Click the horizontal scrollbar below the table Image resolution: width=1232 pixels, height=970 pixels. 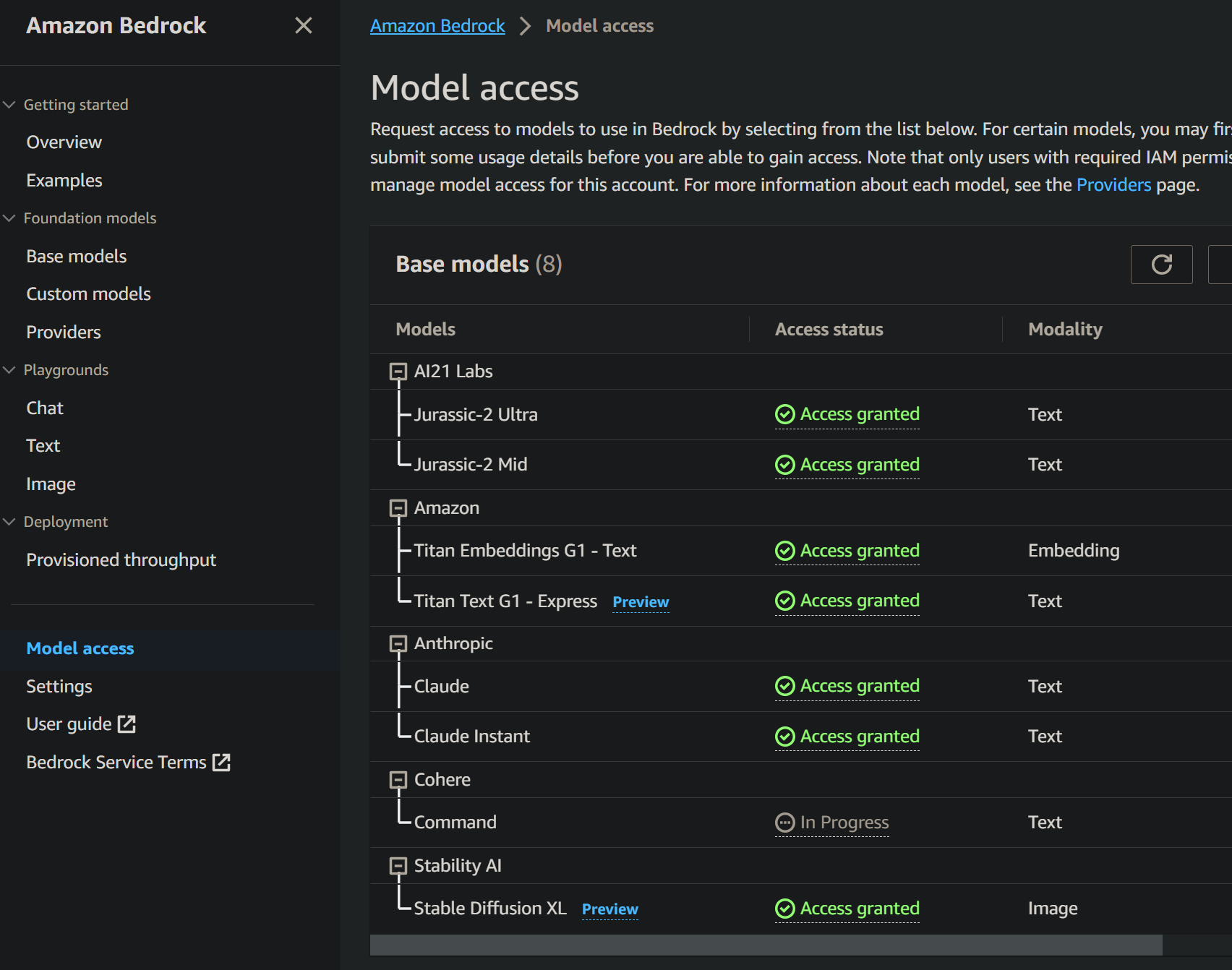tap(766, 945)
